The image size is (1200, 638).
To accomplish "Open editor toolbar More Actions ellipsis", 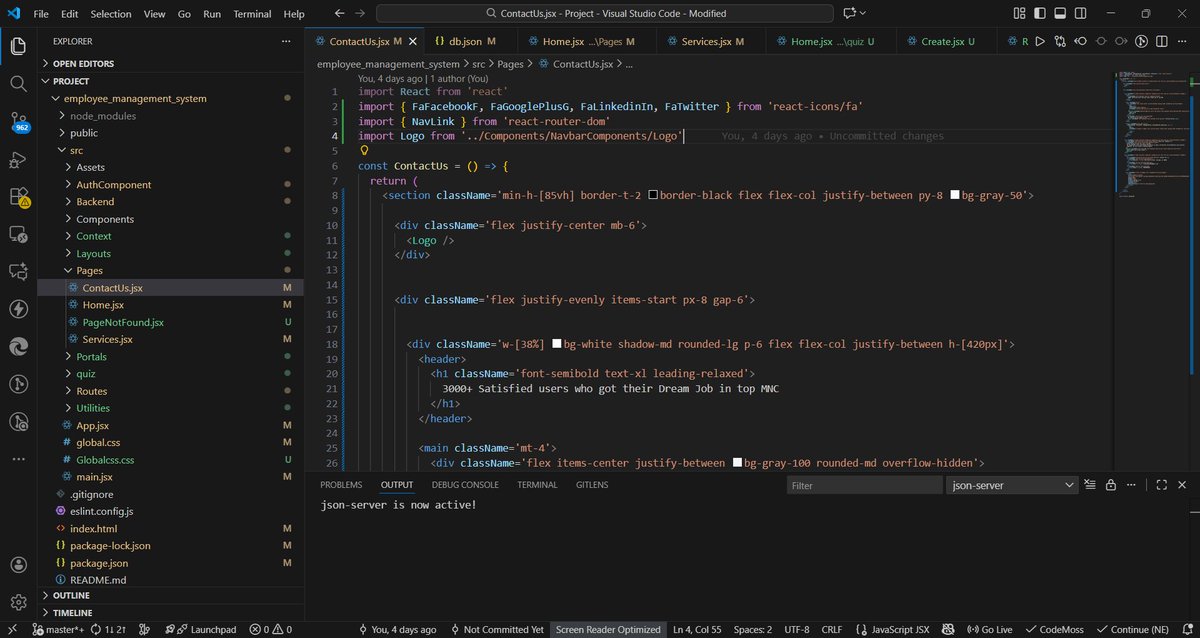I will click(x=1181, y=41).
